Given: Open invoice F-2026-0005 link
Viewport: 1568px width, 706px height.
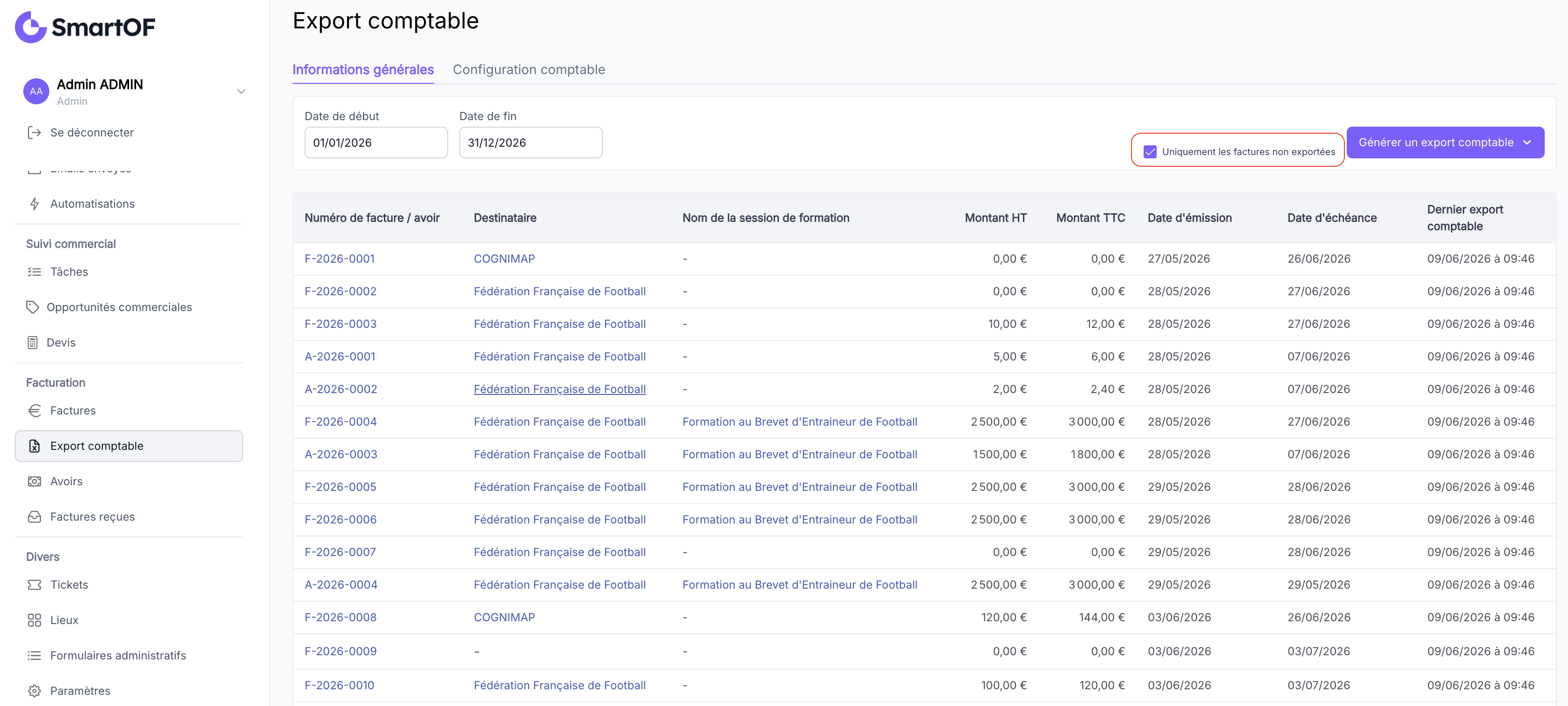Looking at the screenshot, I should coord(340,487).
